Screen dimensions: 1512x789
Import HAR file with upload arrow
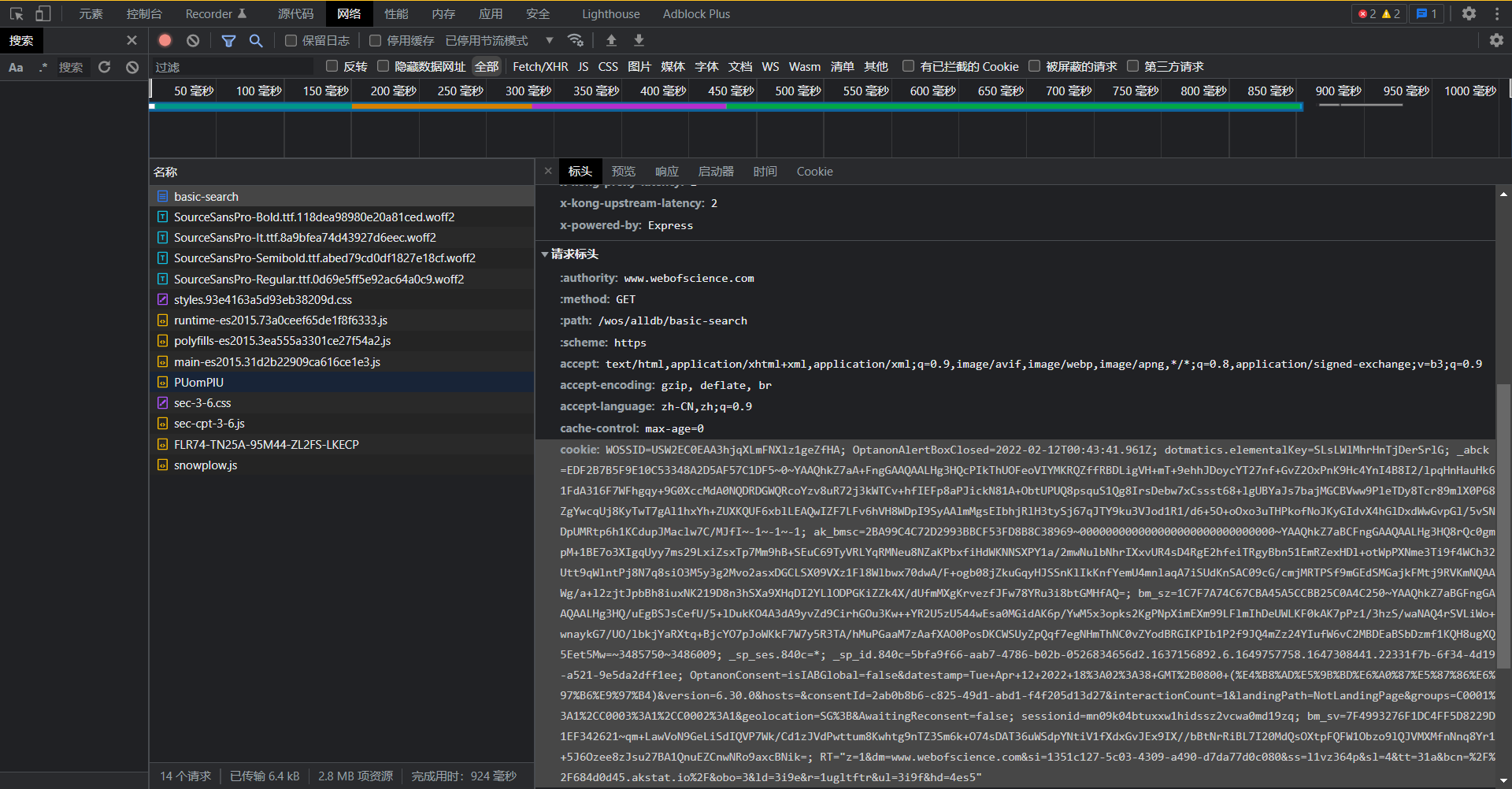(611, 40)
